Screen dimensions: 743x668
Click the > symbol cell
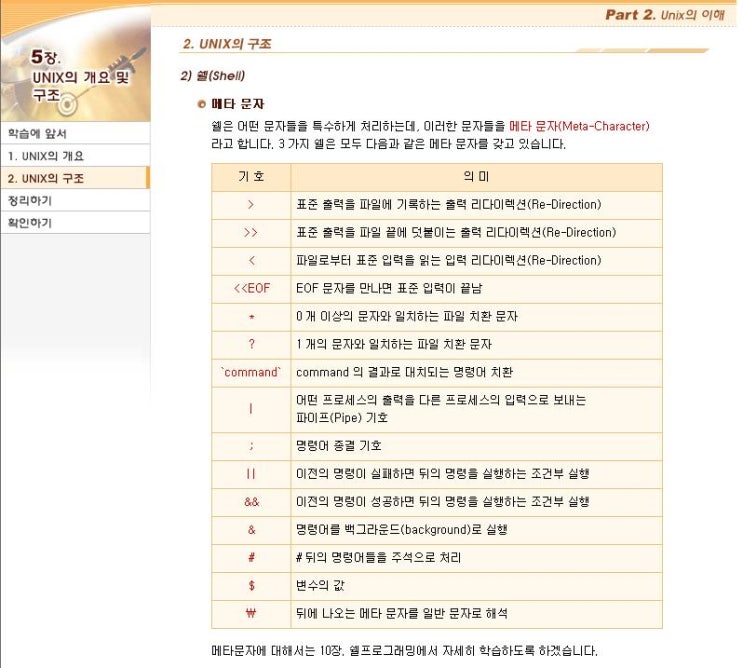[251, 205]
